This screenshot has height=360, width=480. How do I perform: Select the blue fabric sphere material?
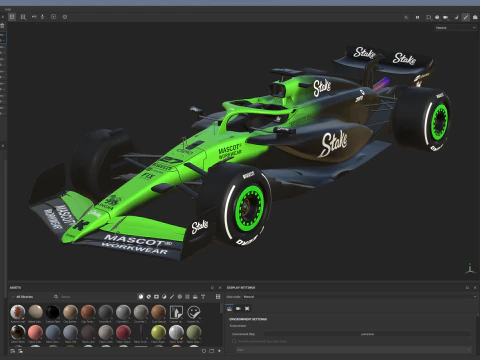[53, 332]
